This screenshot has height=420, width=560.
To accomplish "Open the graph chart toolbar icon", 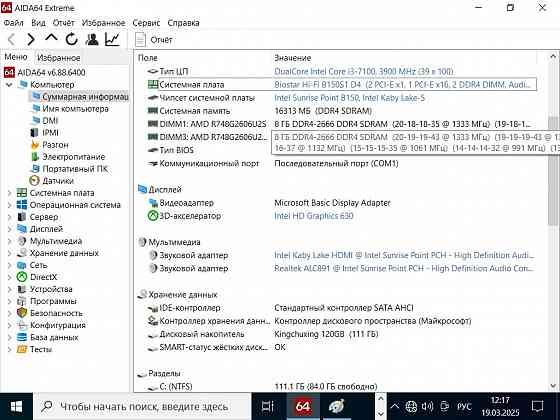I will point(112,39).
